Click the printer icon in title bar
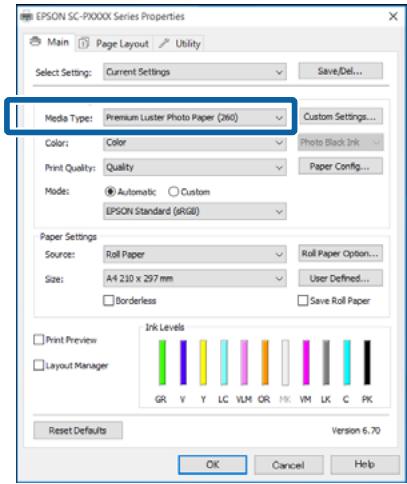This screenshot has width=407, height=484. pos(27,16)
